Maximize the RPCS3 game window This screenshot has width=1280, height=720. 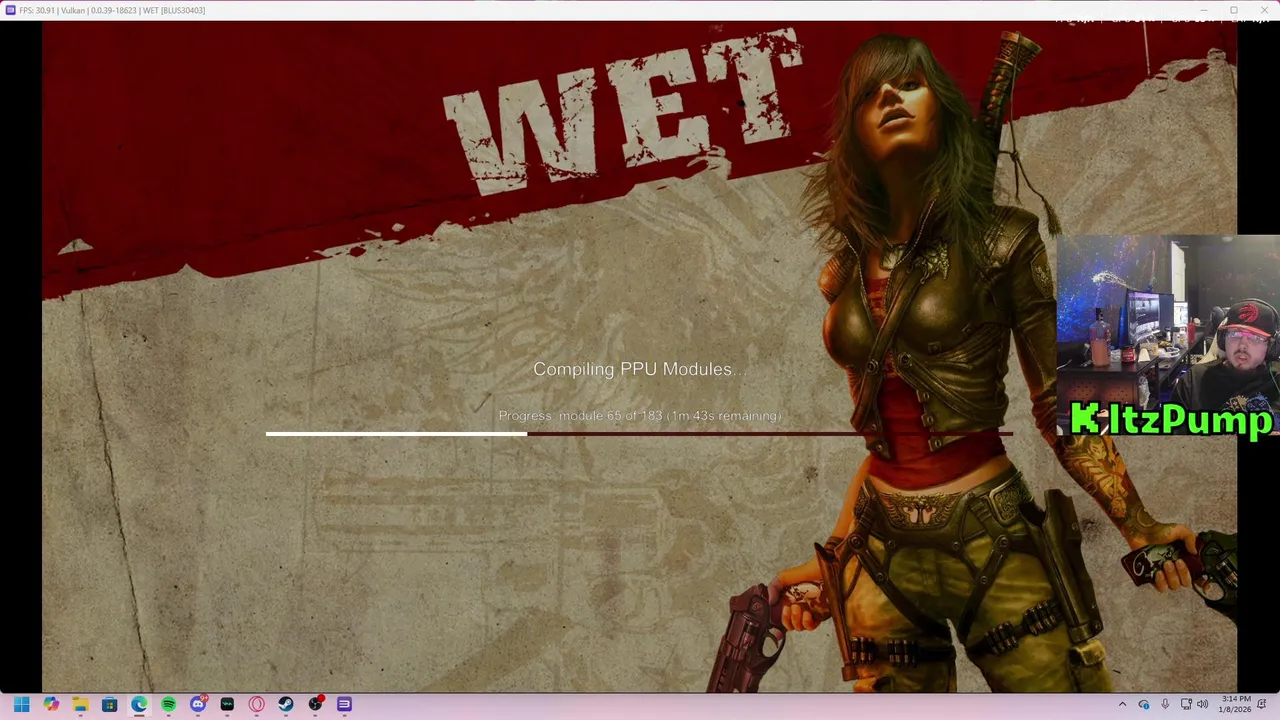click(x=1234, y=10)
